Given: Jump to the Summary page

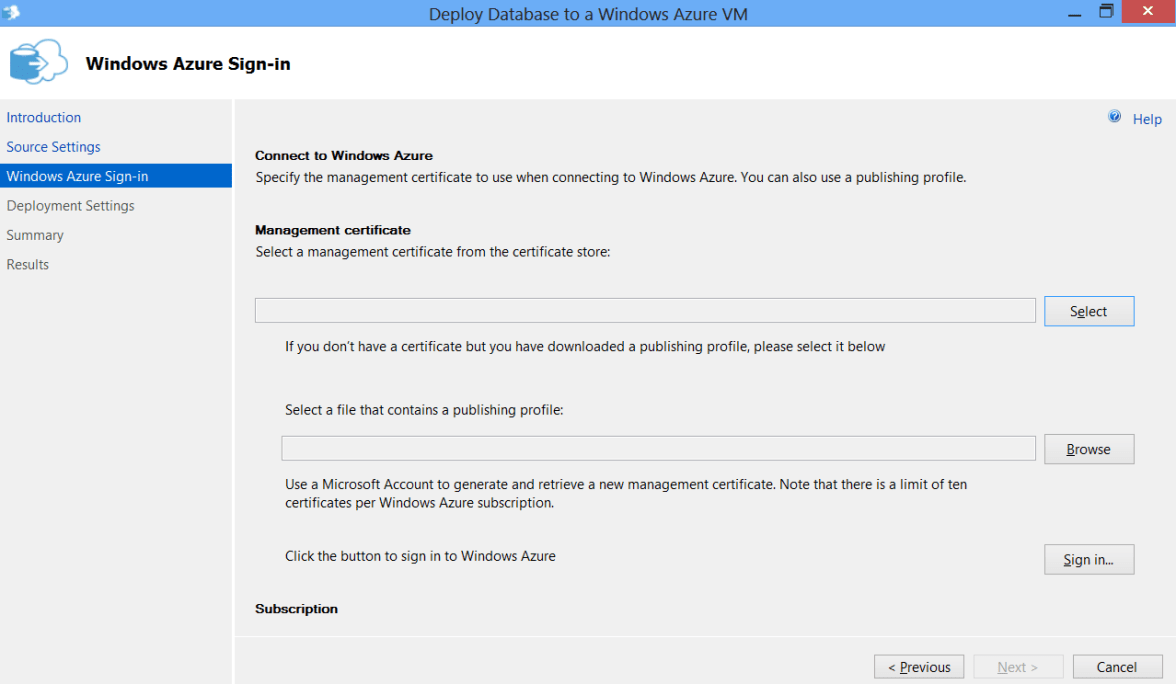Looking at the screenshot, I should pyautogui.click(x=35, y=235).
